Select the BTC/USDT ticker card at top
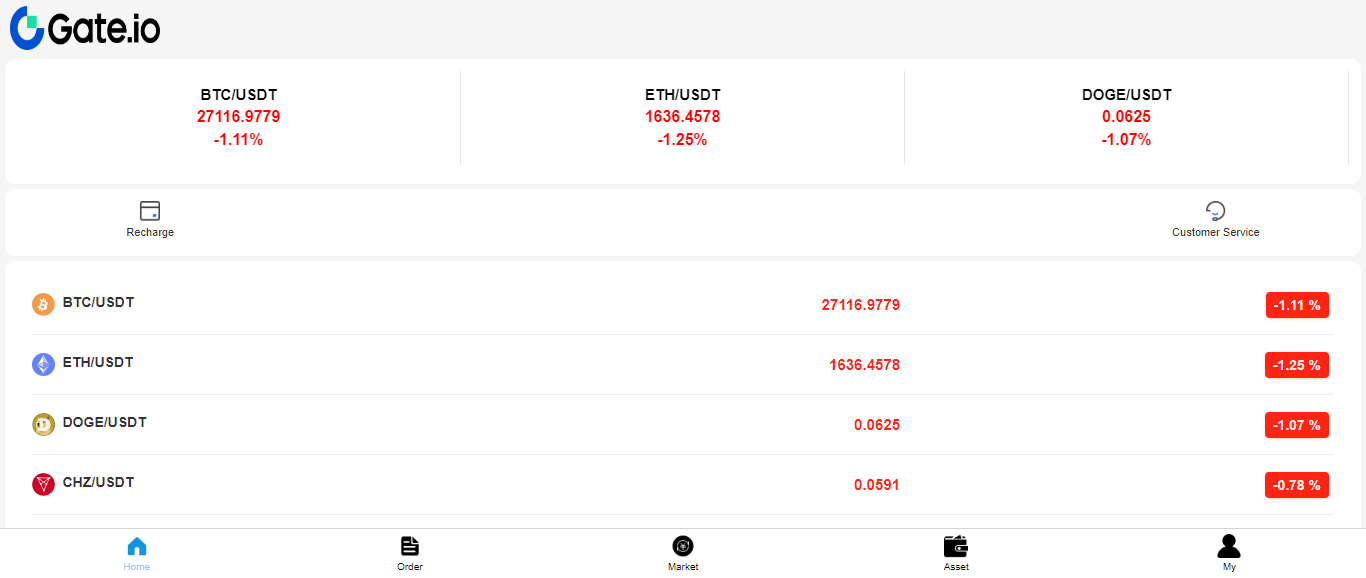The height and width of the screenshot is (578, 1366). tap(238, 117)
